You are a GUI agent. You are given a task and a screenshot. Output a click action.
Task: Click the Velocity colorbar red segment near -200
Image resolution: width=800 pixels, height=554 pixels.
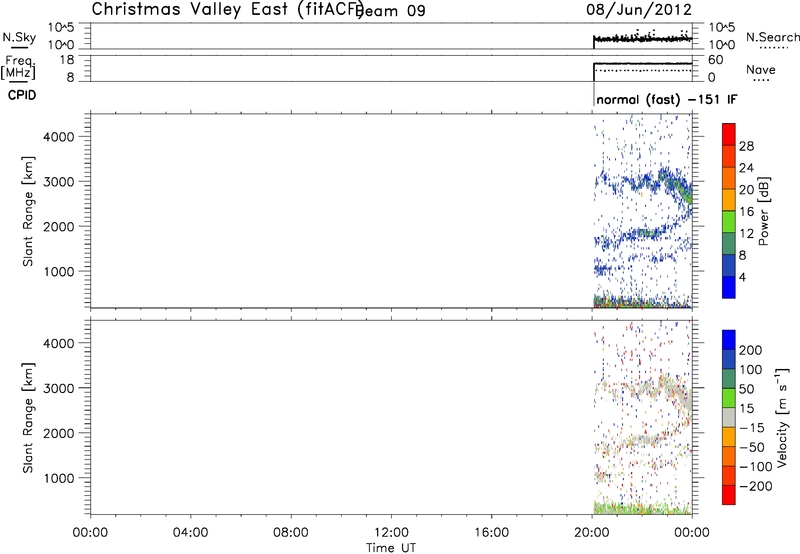click(729, 495)
